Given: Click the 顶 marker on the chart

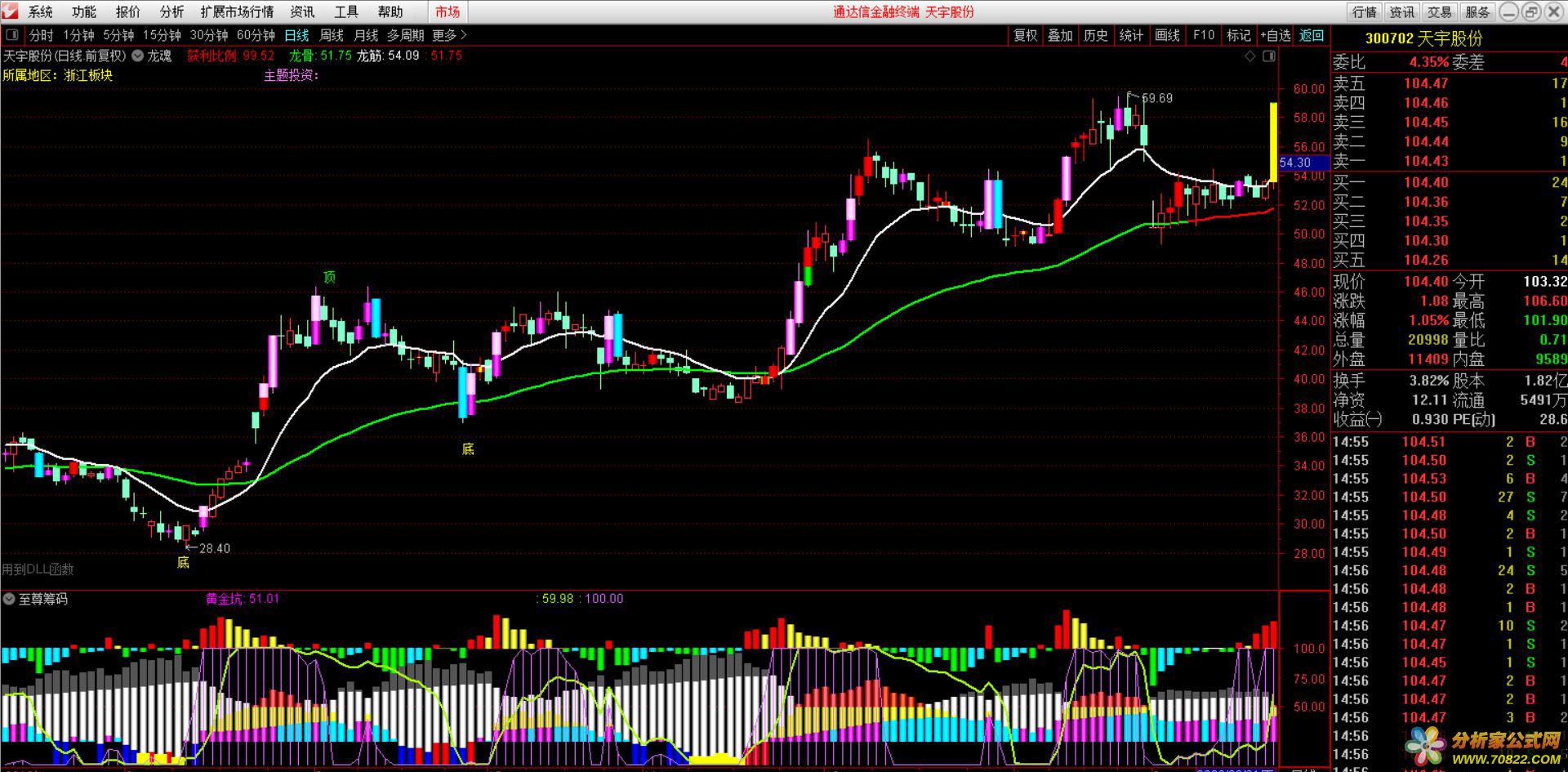Looking at the screenshot, I should pyautogui.click(x=329, y=278).
